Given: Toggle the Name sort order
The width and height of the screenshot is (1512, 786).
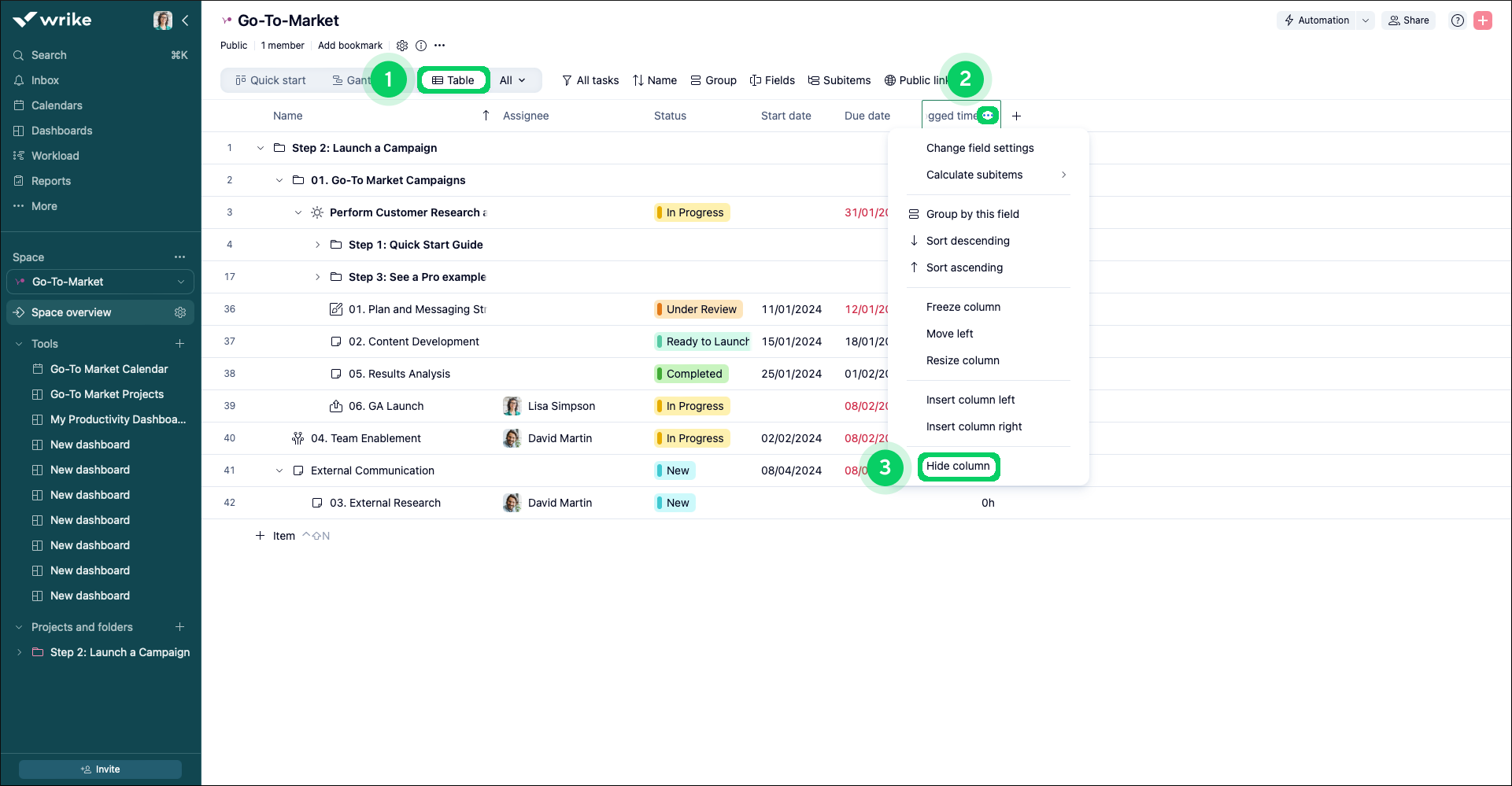Looking at the screenshot, I should pos(654,80).
